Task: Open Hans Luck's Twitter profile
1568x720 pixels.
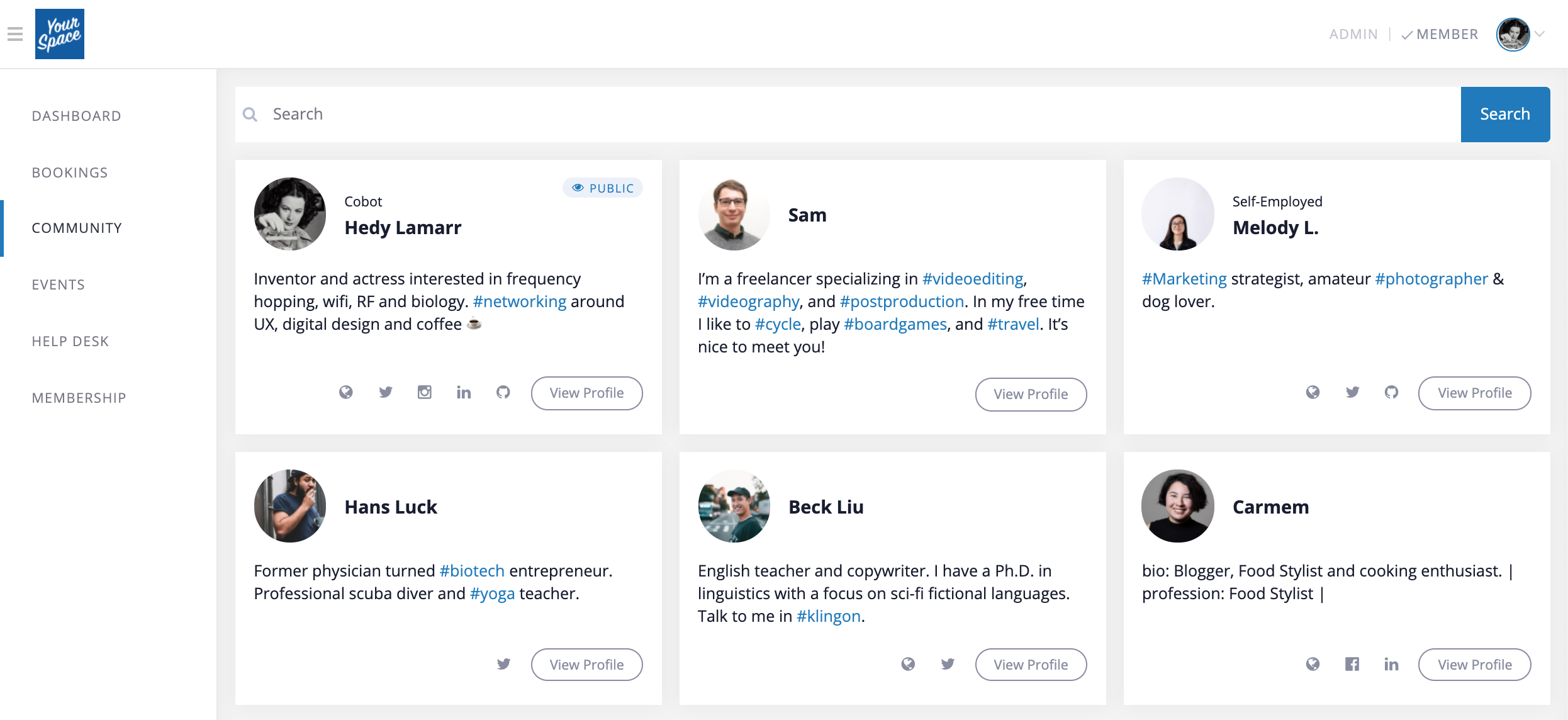Action: 503,663
